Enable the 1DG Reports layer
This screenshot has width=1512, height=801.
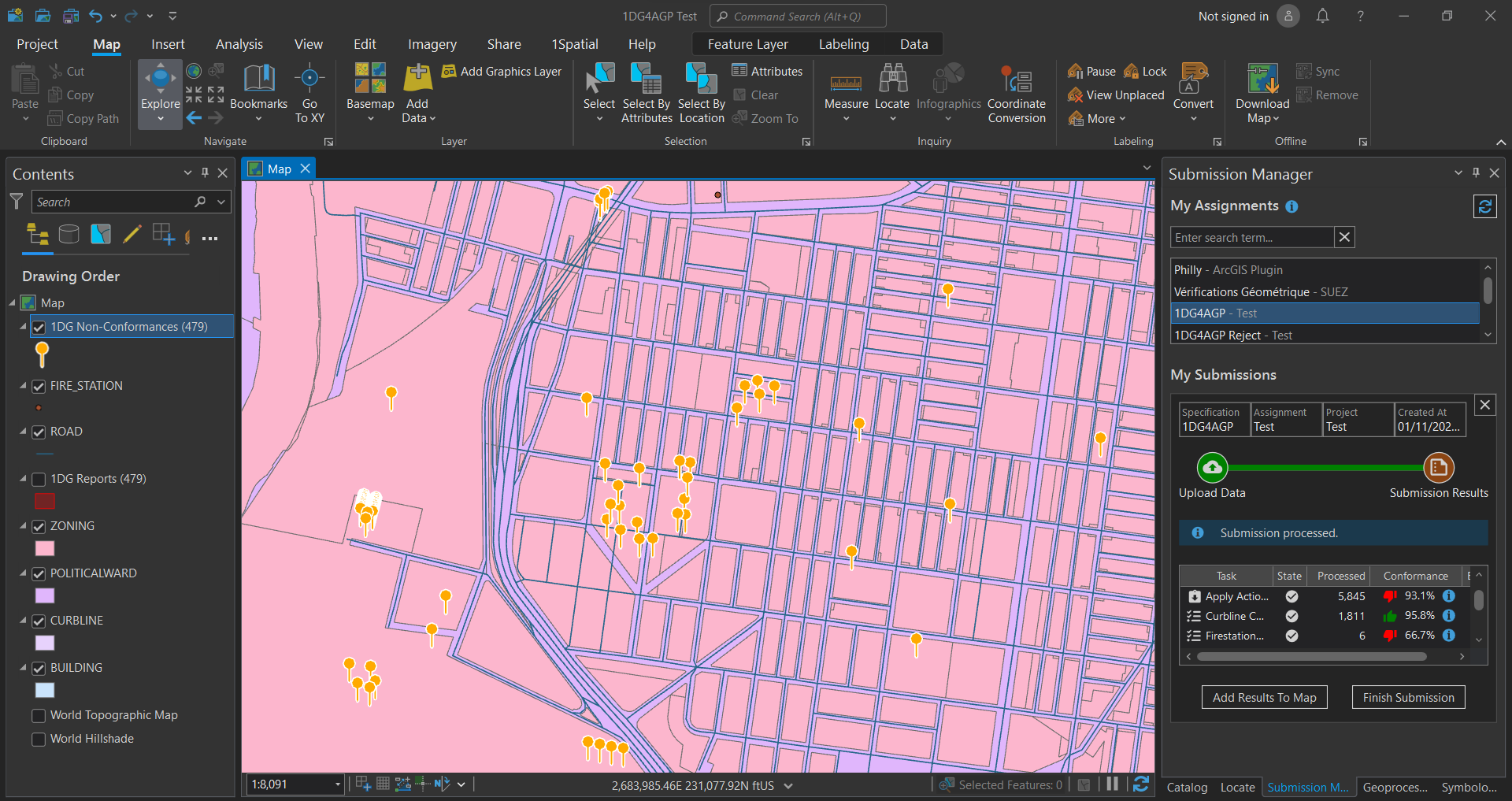(x=38, y=479)
